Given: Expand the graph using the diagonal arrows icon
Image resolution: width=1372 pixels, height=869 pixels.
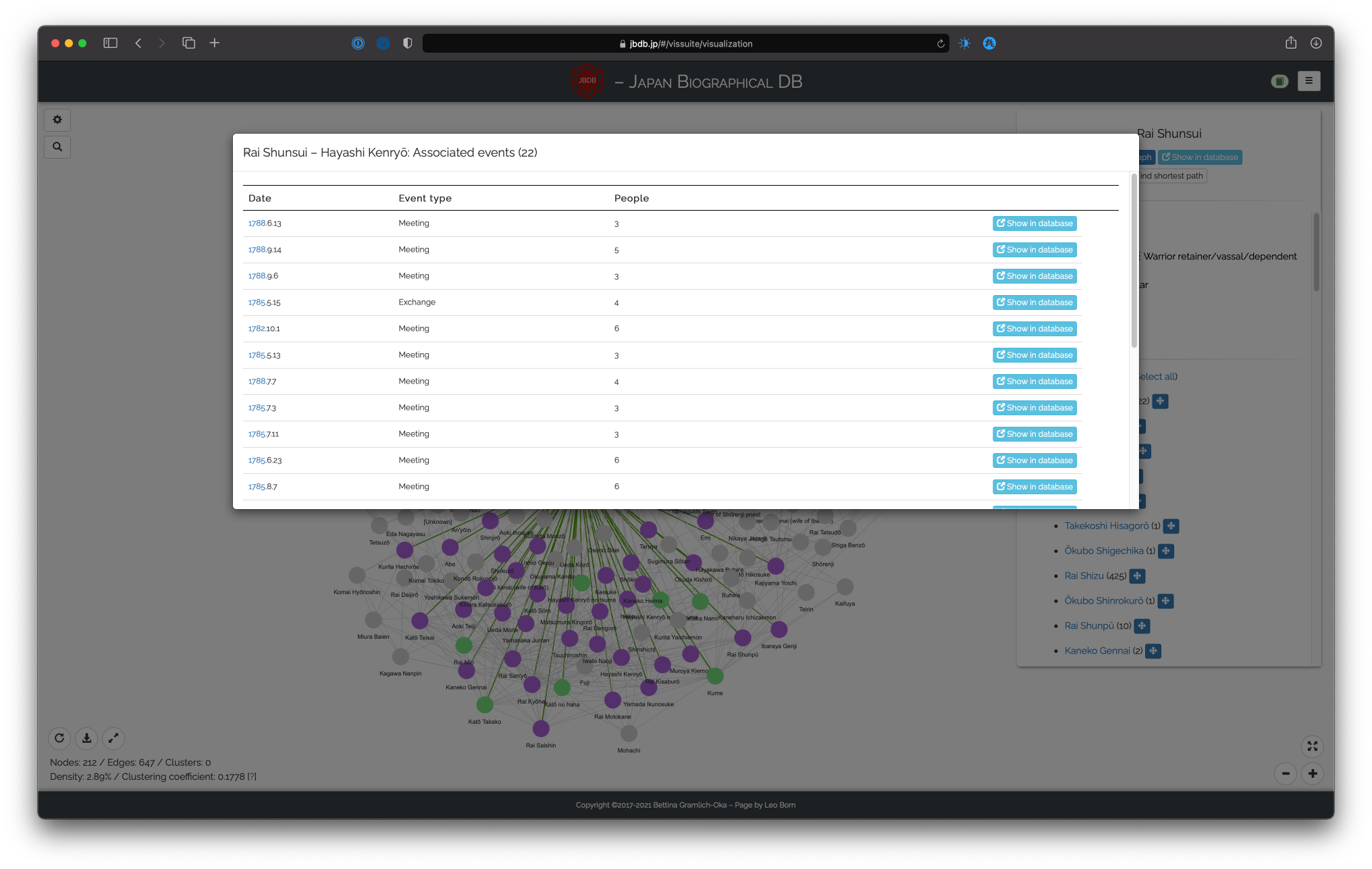Looking at the screenshot, I should [x=113, y=738].
